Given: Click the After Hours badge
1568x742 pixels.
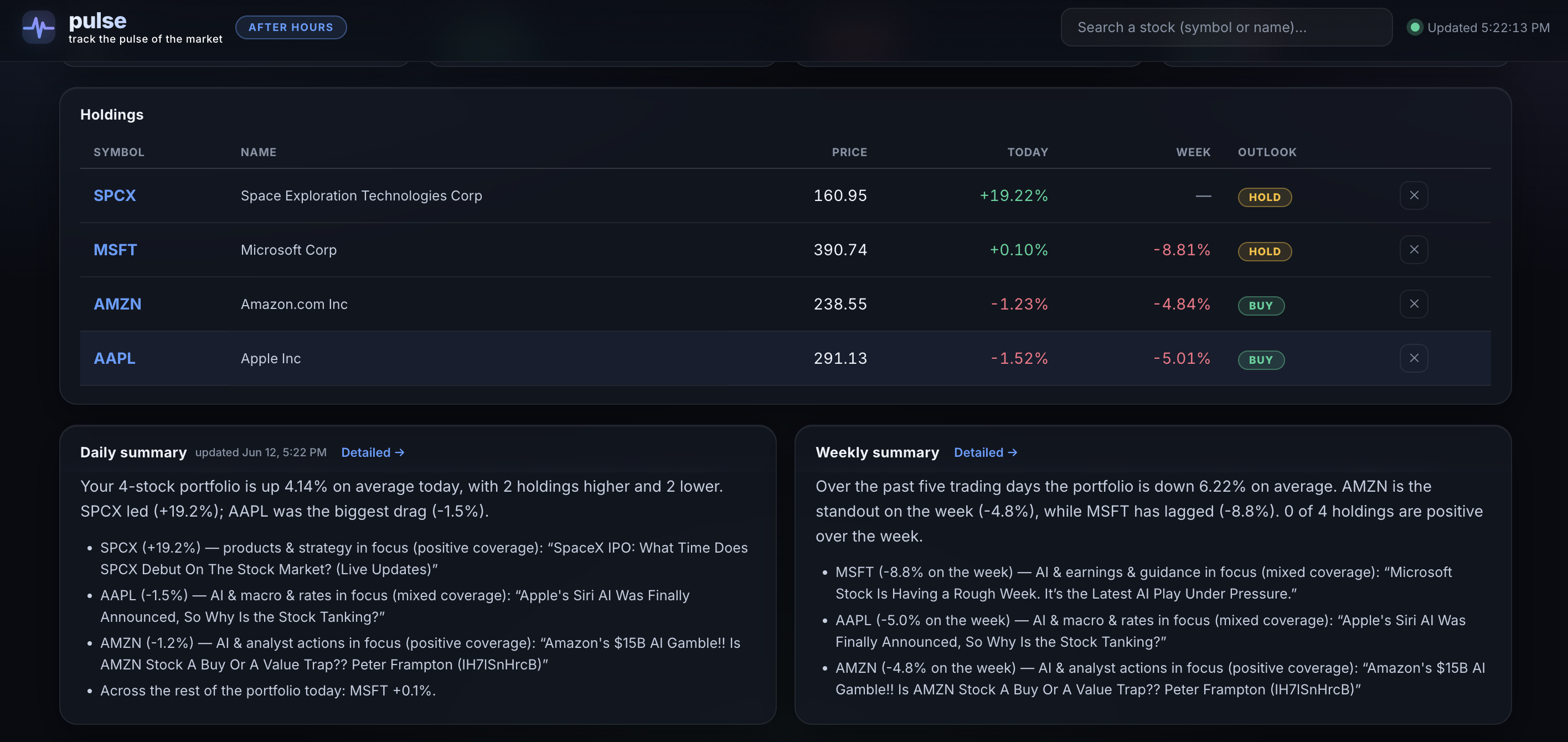Looking at the screenshot, I should (291, 27).
